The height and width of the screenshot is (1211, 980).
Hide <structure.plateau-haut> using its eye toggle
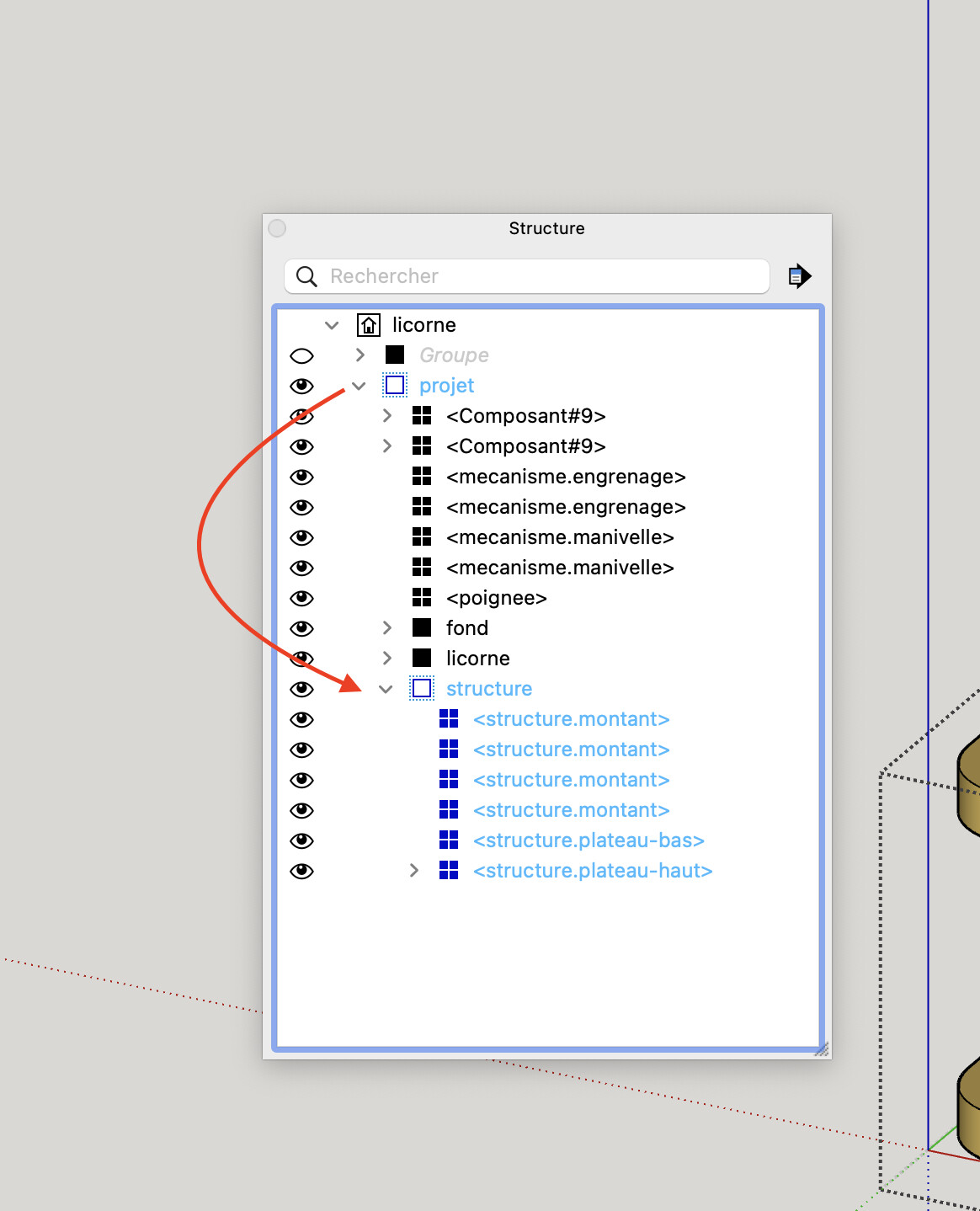(x=302, y=871)
